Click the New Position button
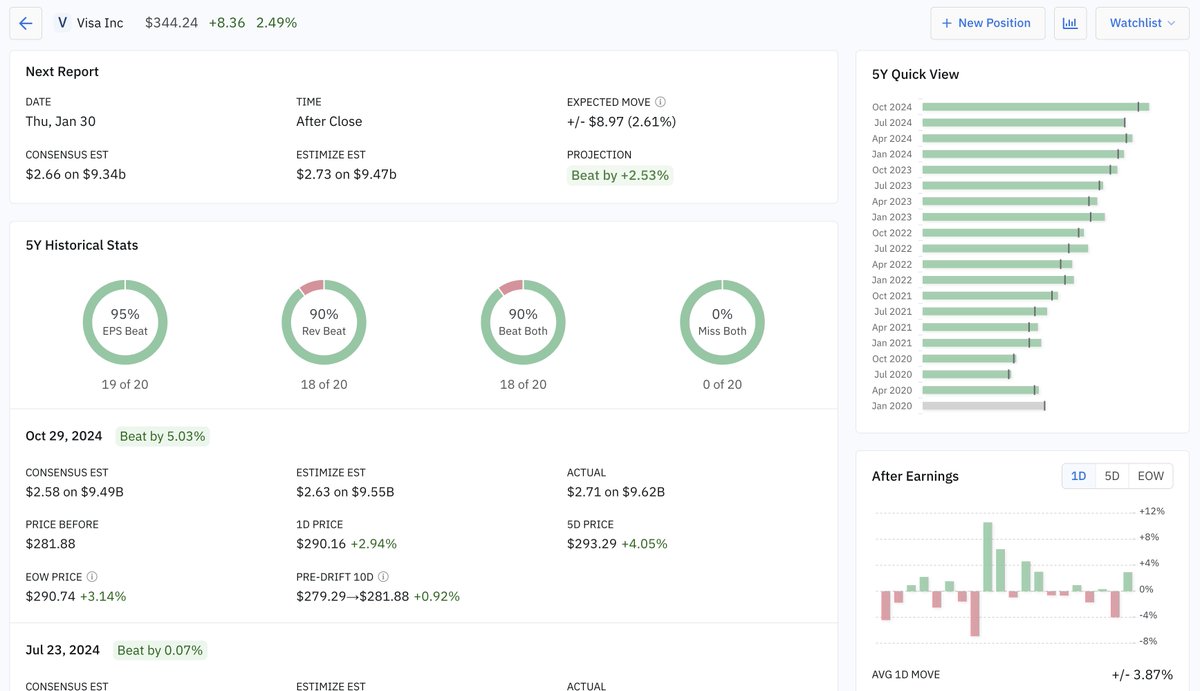1200x691 pixels. [x=988, y=22]
